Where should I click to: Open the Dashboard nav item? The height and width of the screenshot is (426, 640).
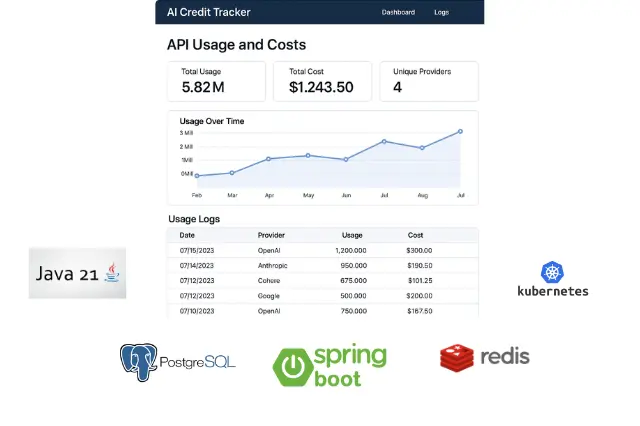click(398, 12)
